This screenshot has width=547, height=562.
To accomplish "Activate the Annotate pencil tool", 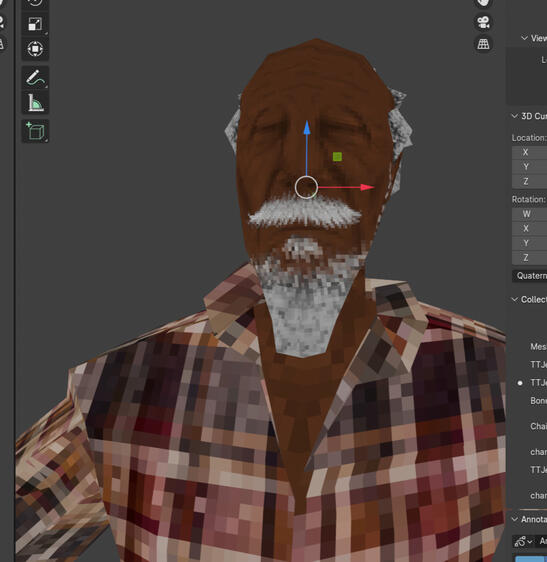I will coord(35,77).
